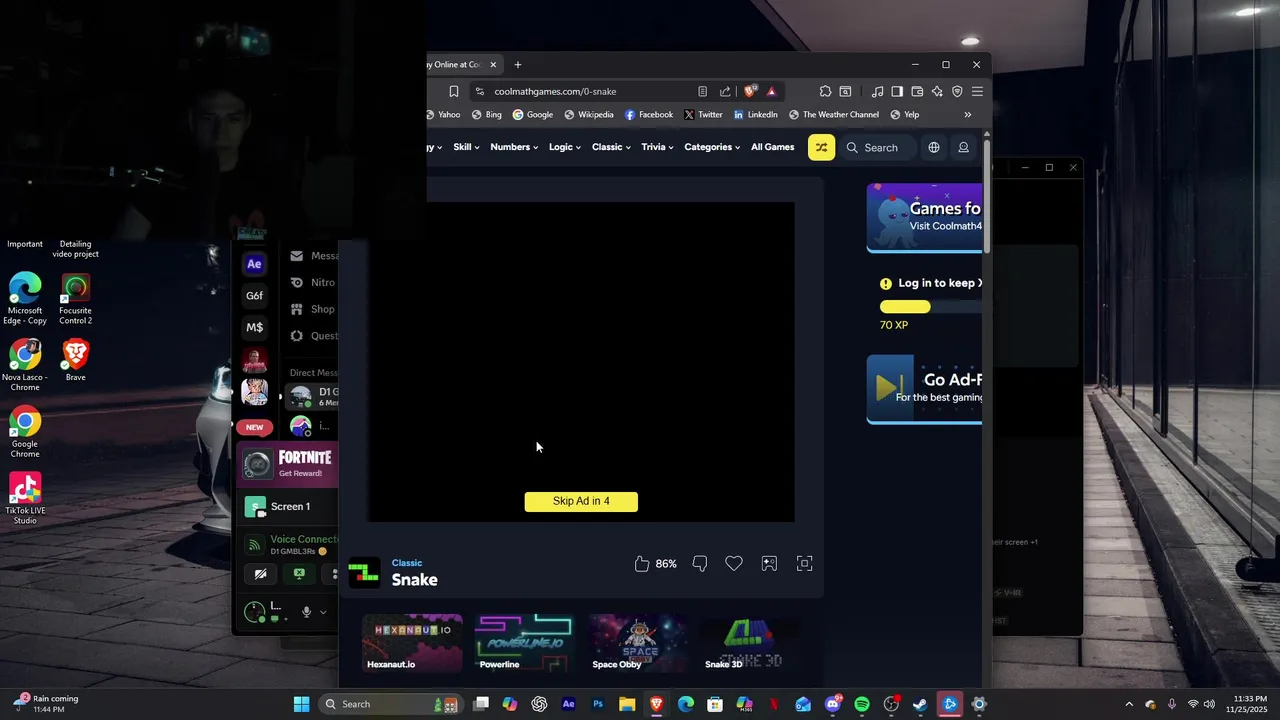Show more bookmarks with the double chevron

pyautogui.click(x=967, y=115)
